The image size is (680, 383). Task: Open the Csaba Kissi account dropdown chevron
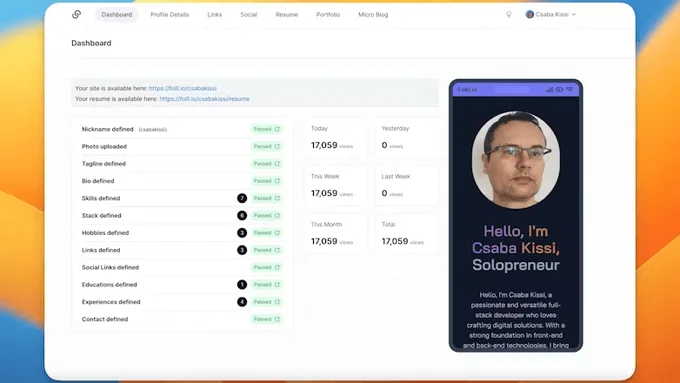coord(573,14)
